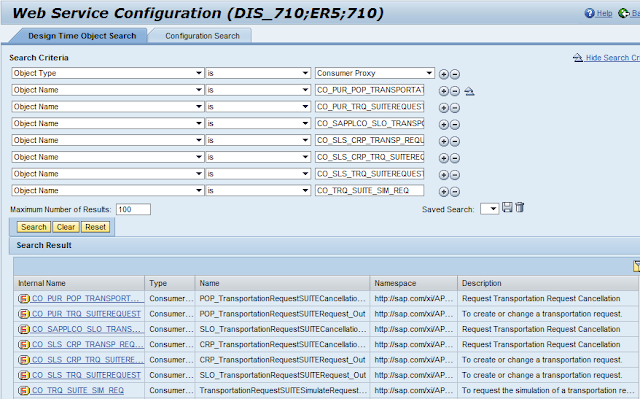This screenshot has width=640, height=399.
Task: Remove the CO_PUR_TRQ_SUITEREQUEST criteria row
Action: coord(455,108)
